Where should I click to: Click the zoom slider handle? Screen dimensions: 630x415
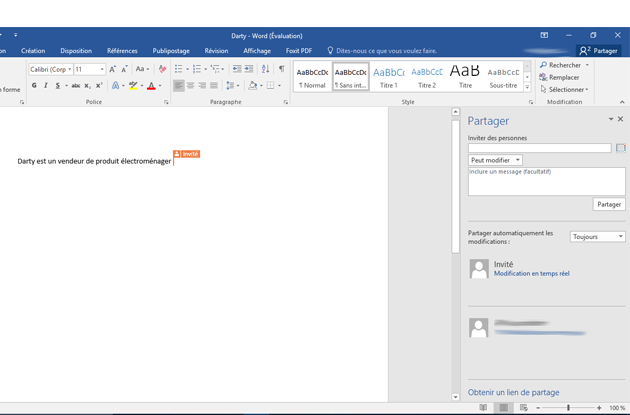568,407
